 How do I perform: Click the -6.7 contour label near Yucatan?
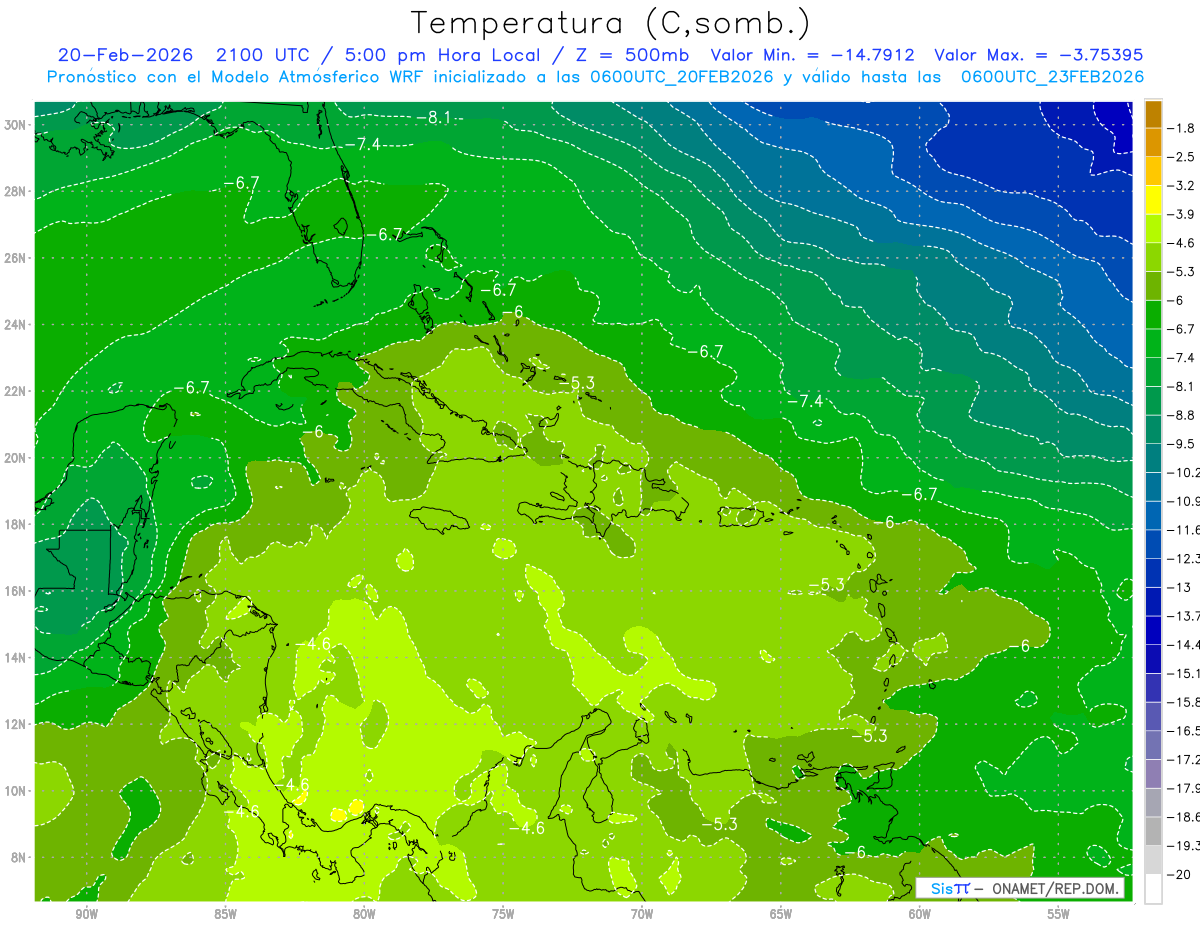tap(191, 388)
